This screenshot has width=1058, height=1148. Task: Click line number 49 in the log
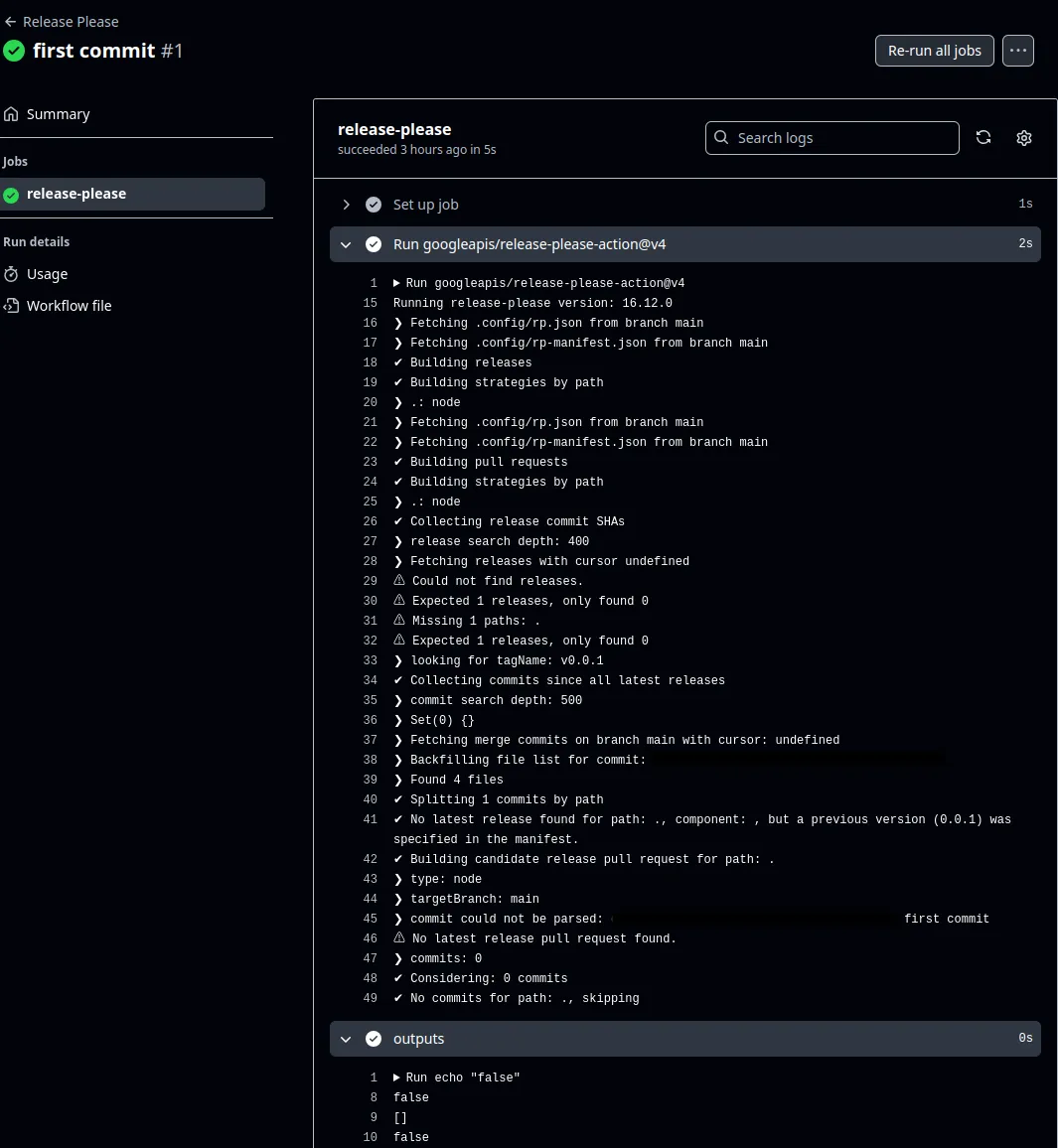(x=370, y=998)
